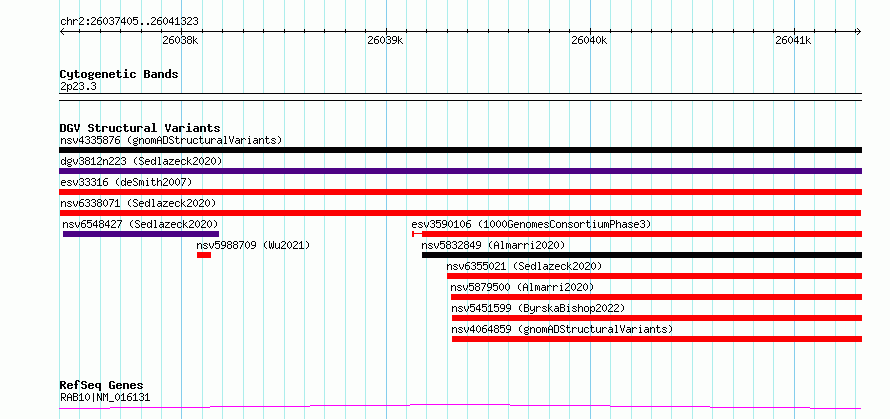Image resolution: width=890 pixels, height=419 pixels.
Task: Click the magenta RAB10 gene track line
Action: click(460, 407)
